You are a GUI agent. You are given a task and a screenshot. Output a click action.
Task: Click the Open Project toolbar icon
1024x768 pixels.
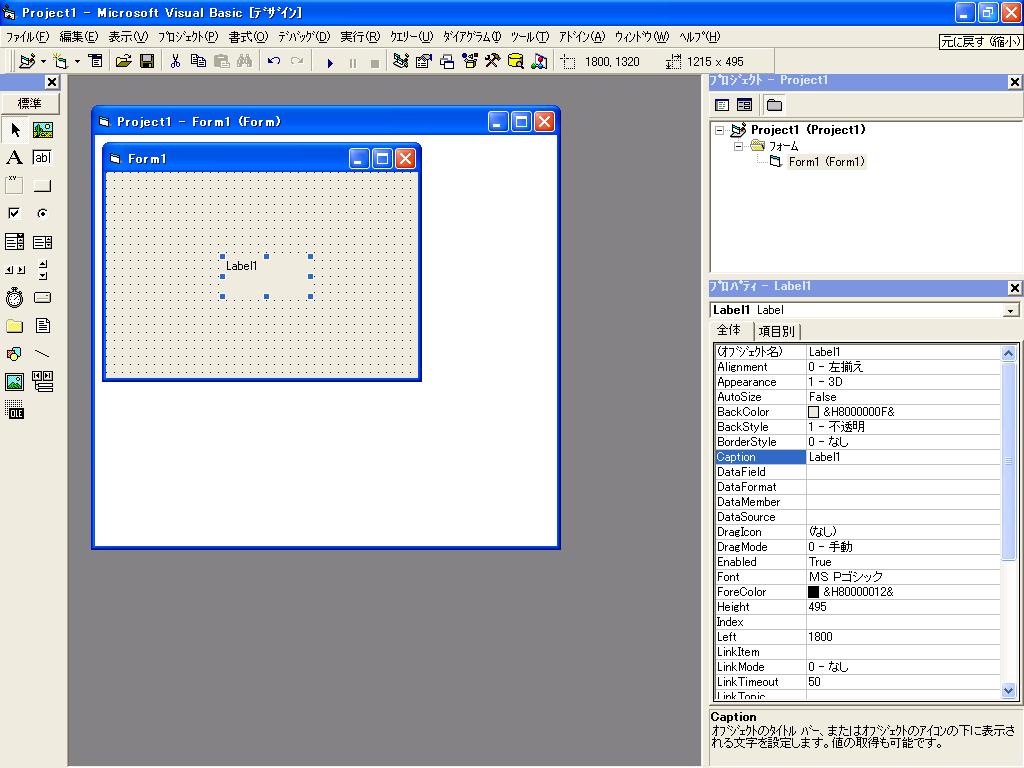(123, 61)
